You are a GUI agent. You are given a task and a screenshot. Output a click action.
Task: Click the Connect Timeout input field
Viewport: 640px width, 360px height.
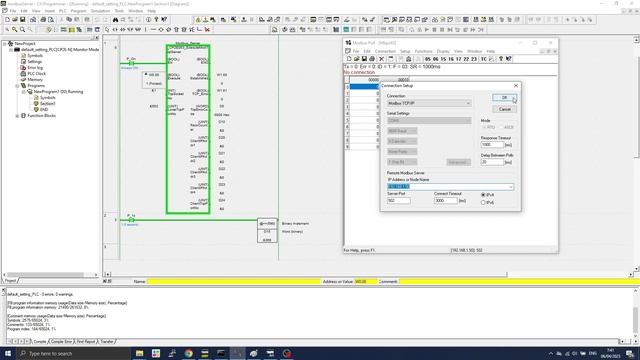click(446, 201)
